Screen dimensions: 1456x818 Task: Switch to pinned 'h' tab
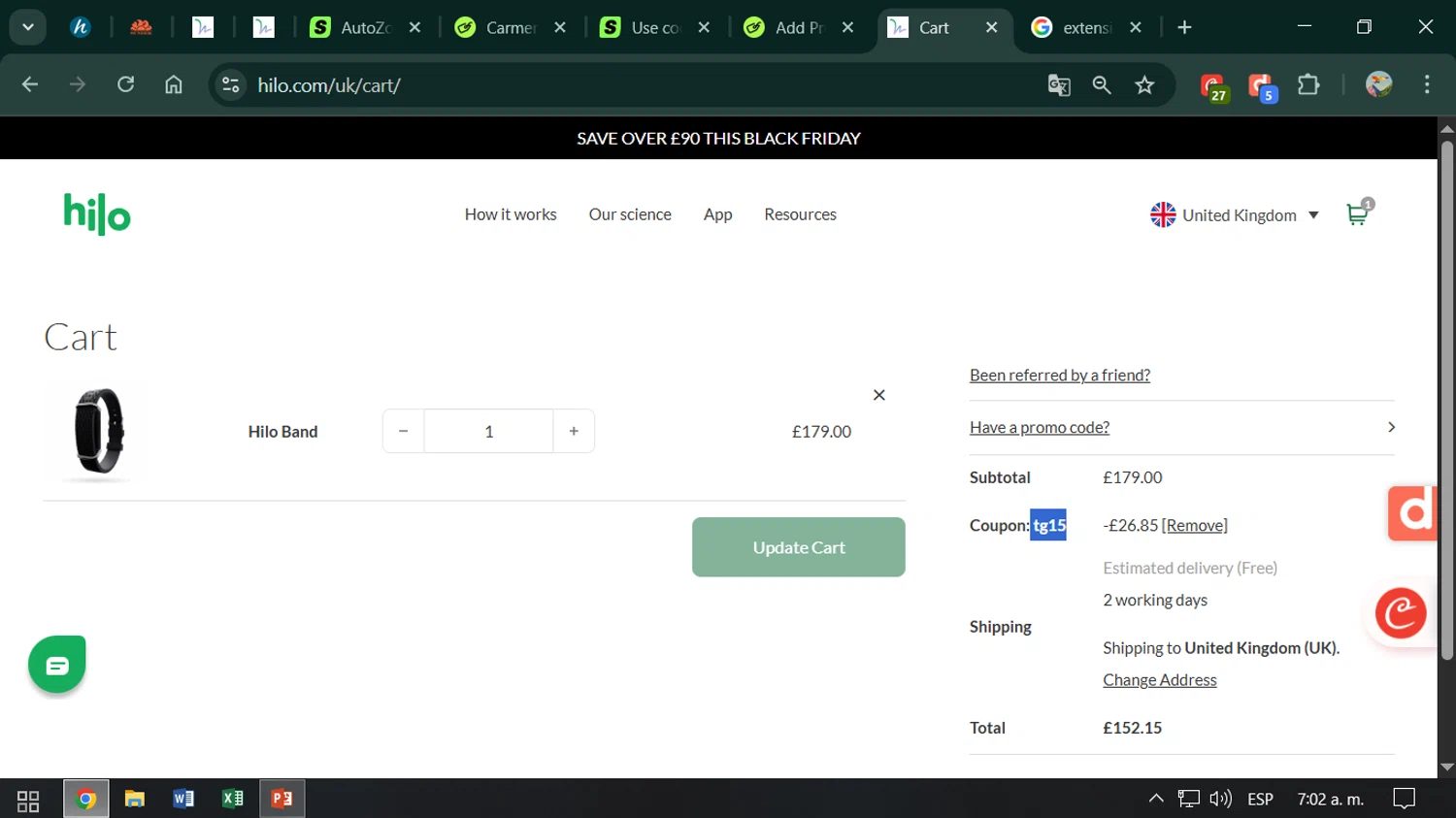pos(81,27)
